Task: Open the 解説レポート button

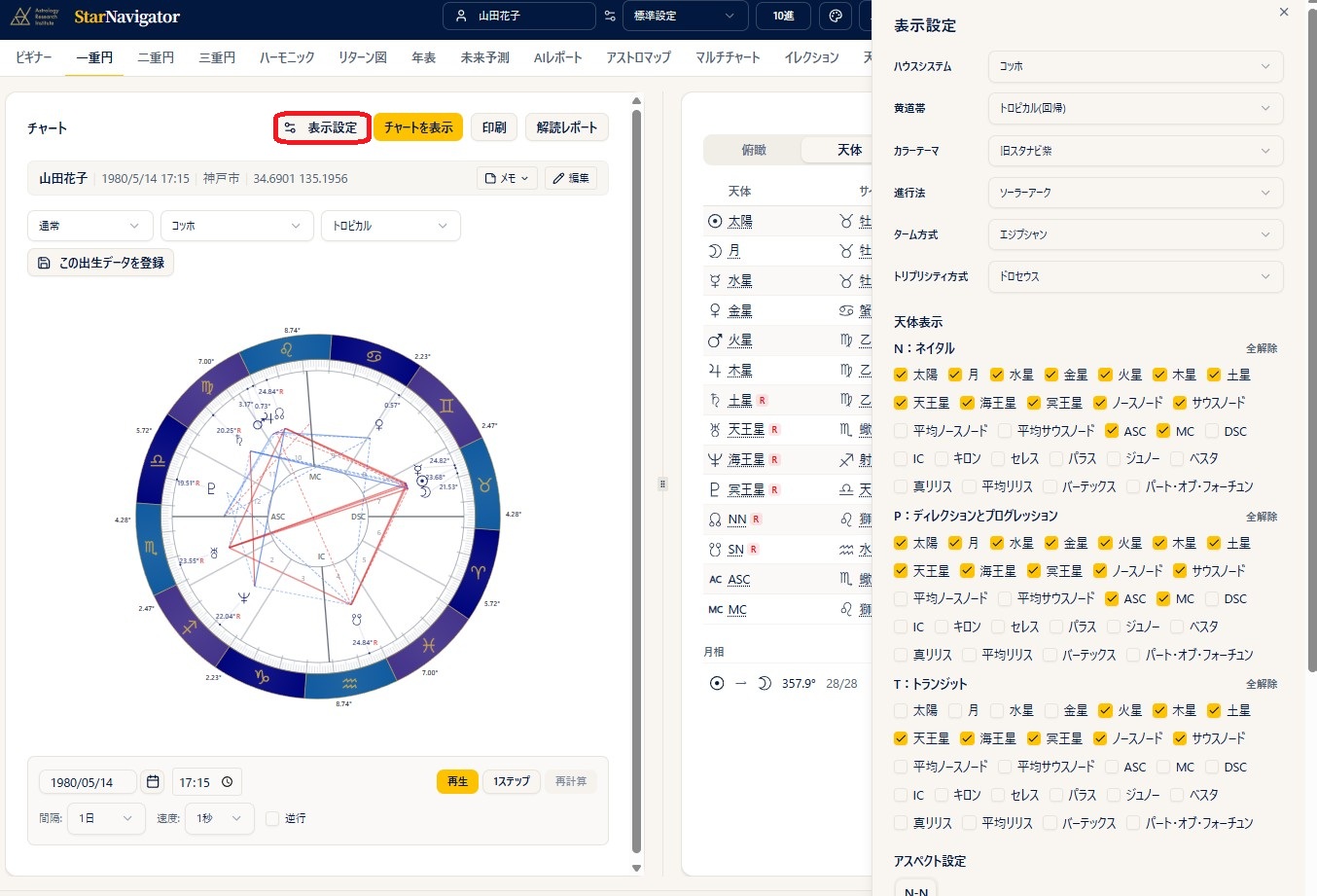Action: [567, 127]
